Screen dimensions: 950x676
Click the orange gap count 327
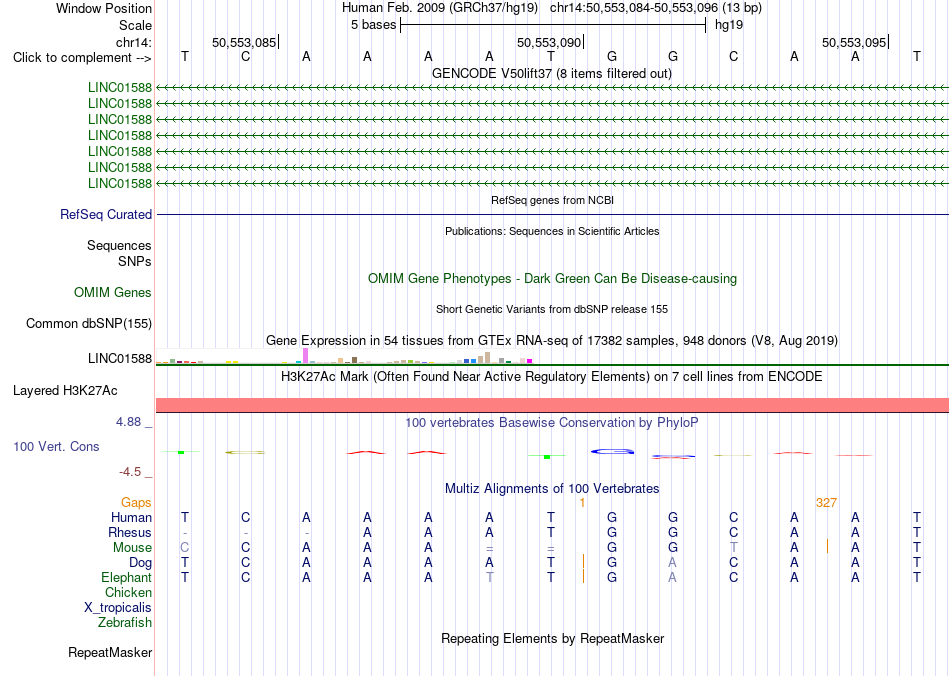point(826,503)
